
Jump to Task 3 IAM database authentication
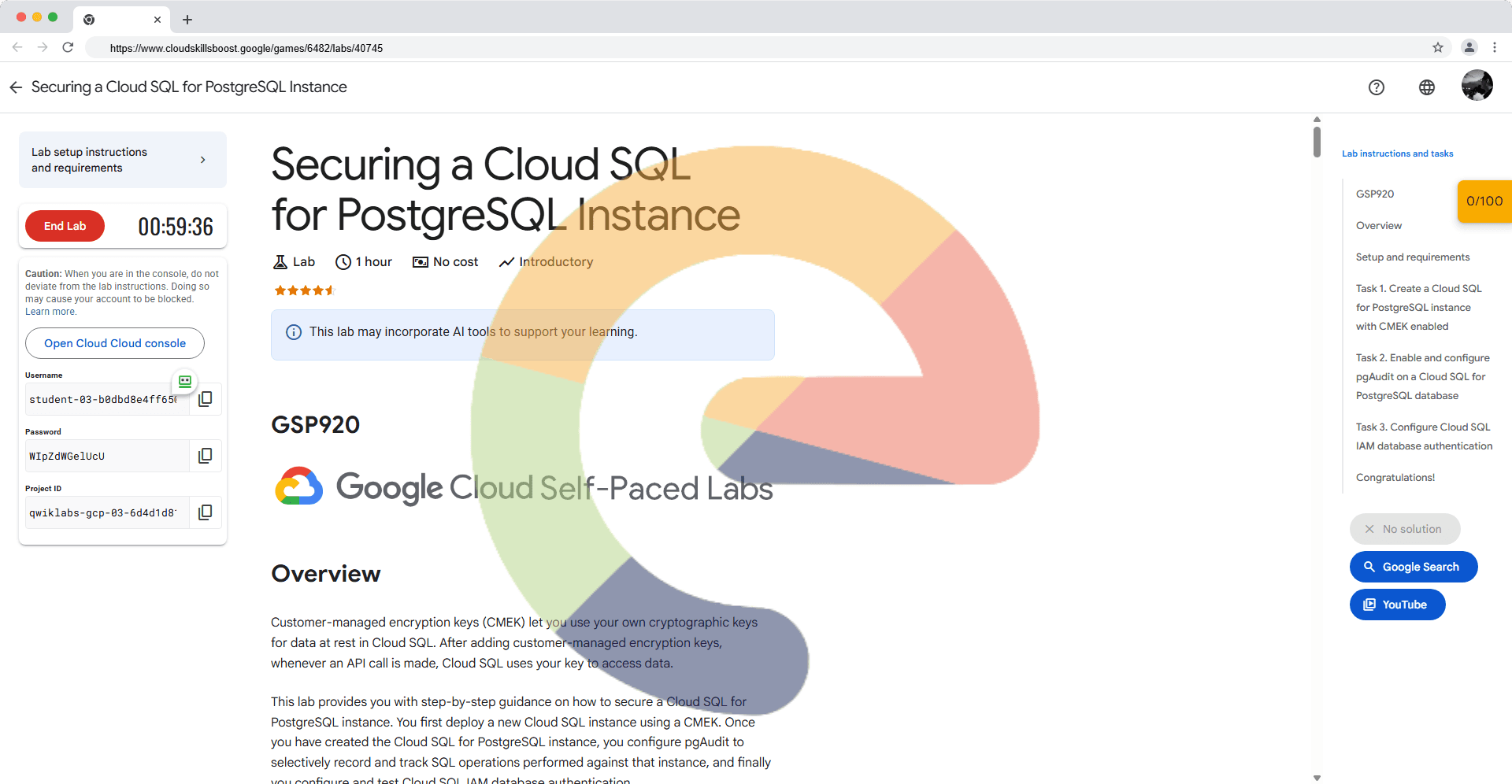coord(1423,436)
